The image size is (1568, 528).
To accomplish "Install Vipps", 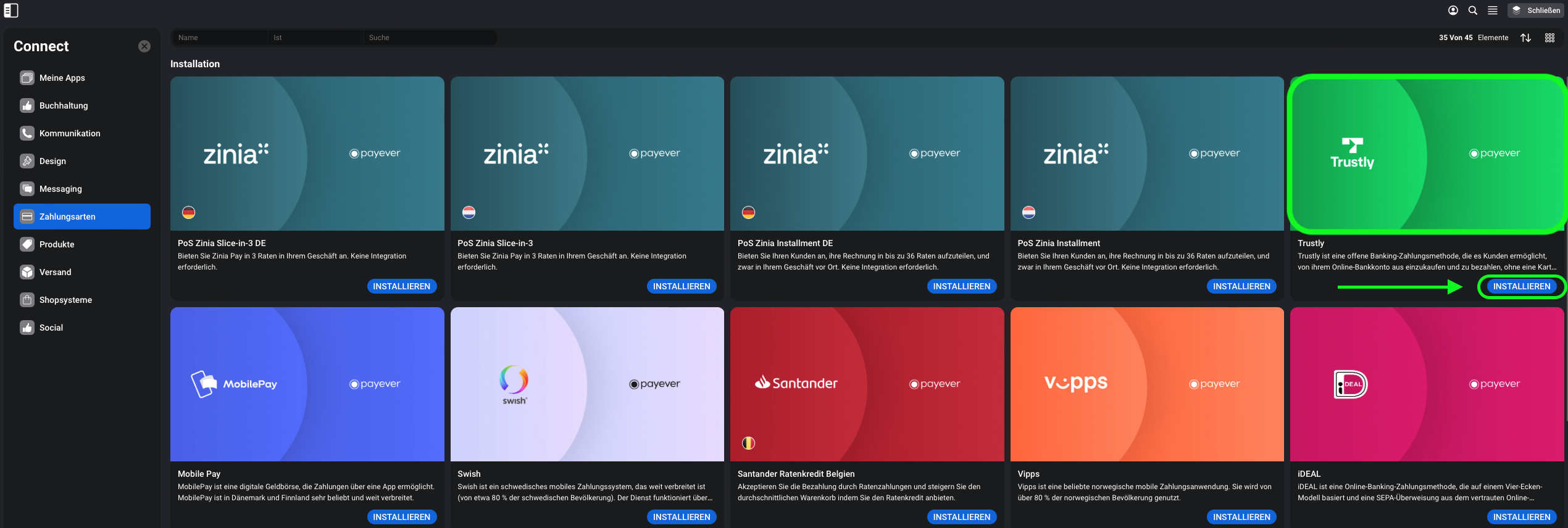I will (x=1241, y=517).
